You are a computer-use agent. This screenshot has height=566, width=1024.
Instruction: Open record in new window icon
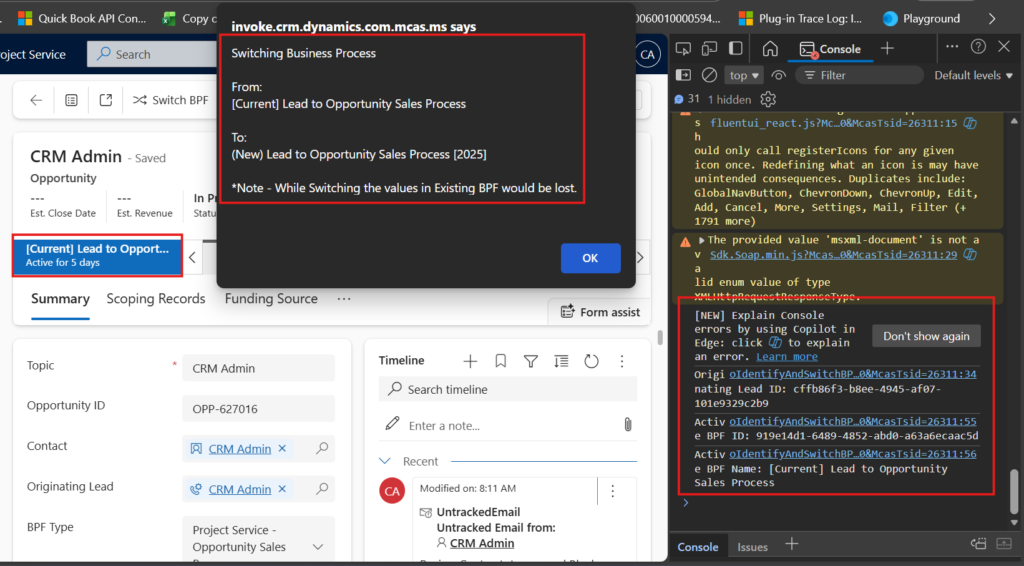pos(106,100)
